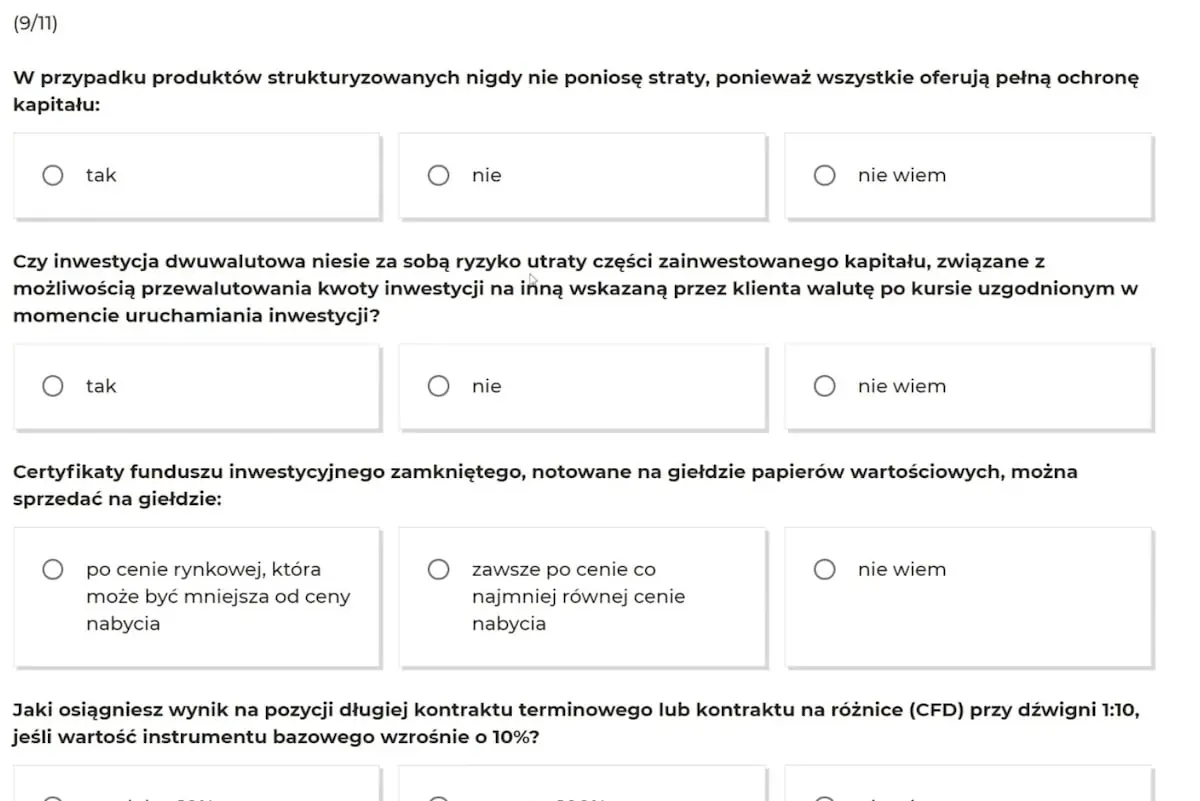
Task: Select 'nie wiem' for the structured products question
Action: (x=824, y=175)
